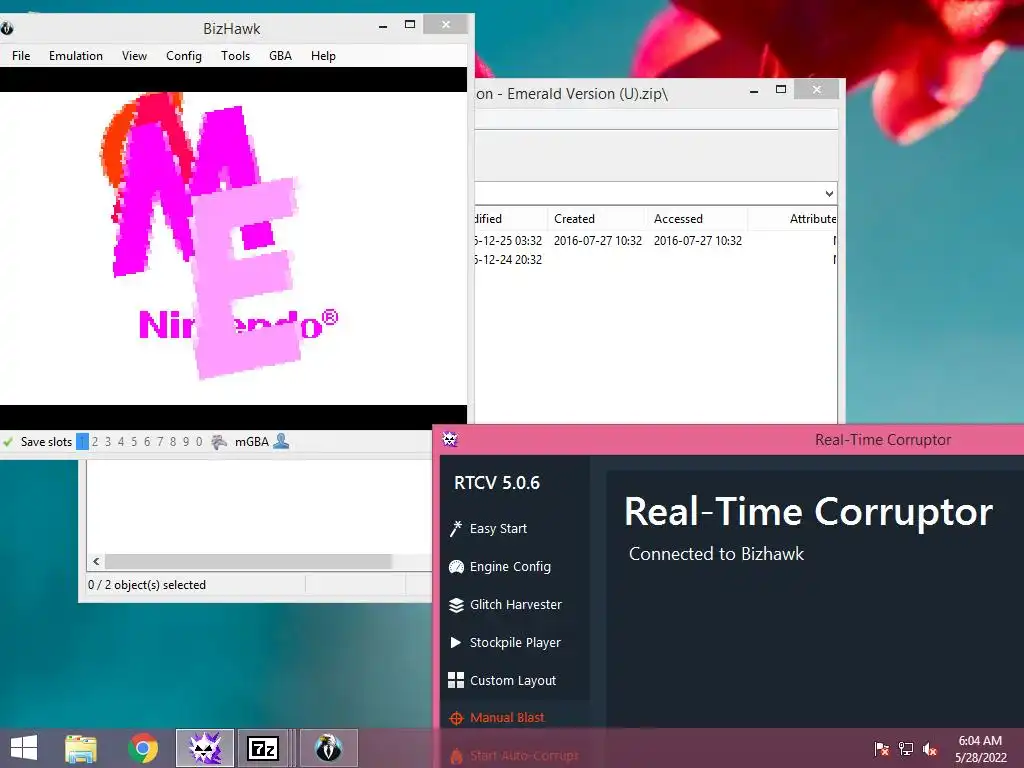Open network status icon in system tray

click(x=906, y=748)
